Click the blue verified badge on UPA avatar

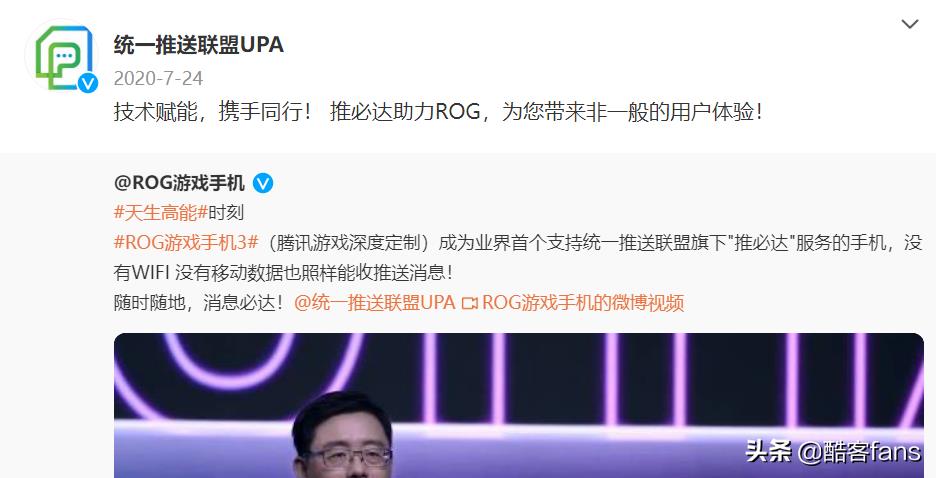pyautogui.click(x=88, y=83)
